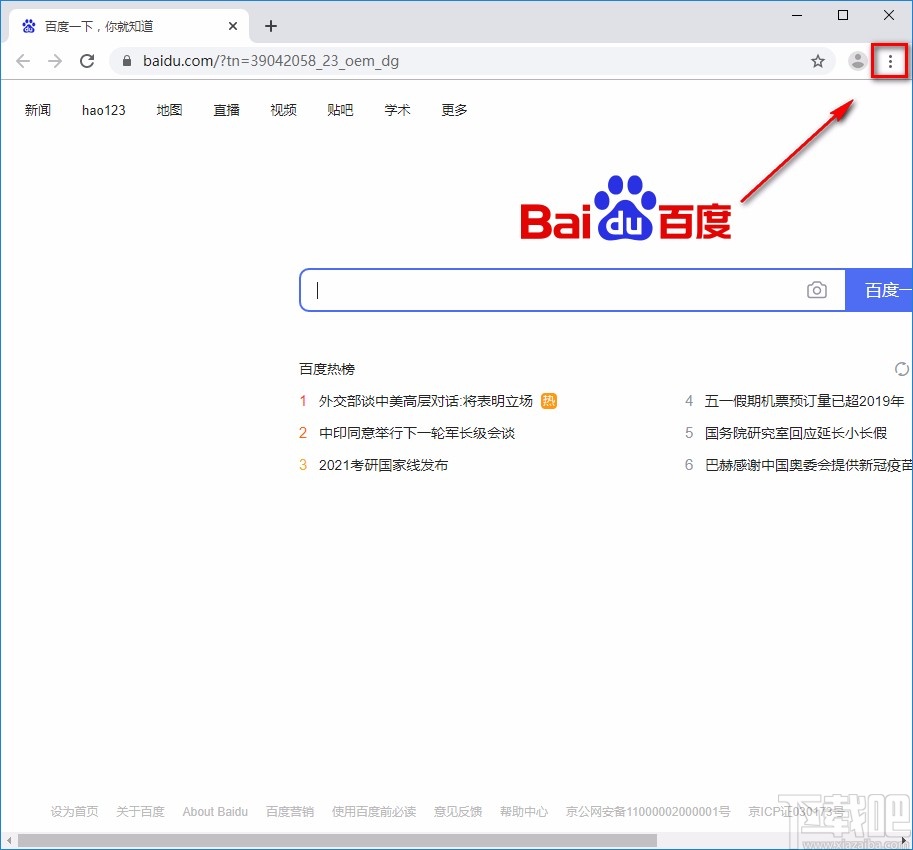Open a new tab with the plus button

(270, 26)
